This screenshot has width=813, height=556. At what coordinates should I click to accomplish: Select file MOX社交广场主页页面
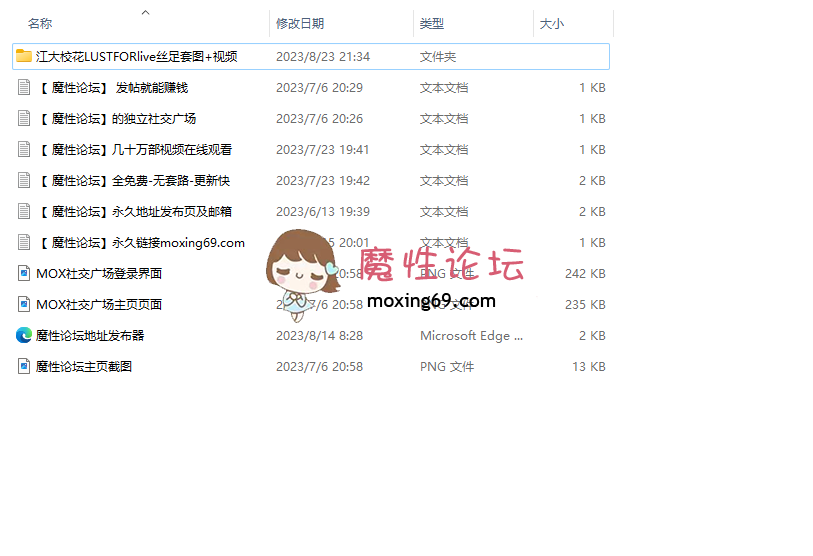[99, 305]
